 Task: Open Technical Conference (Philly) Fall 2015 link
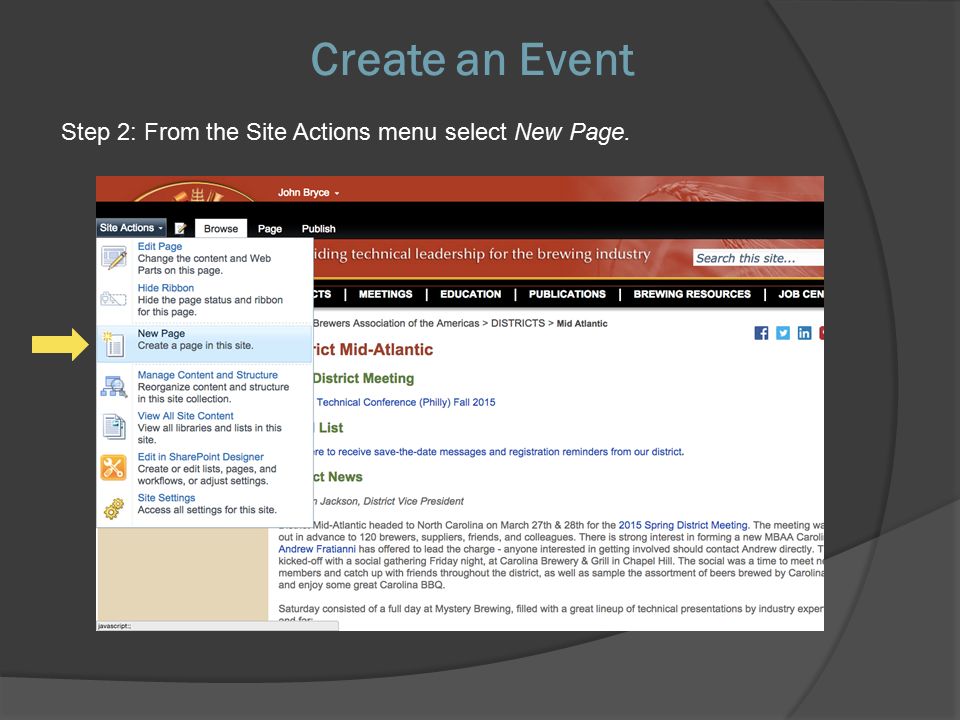click(406, 402)
